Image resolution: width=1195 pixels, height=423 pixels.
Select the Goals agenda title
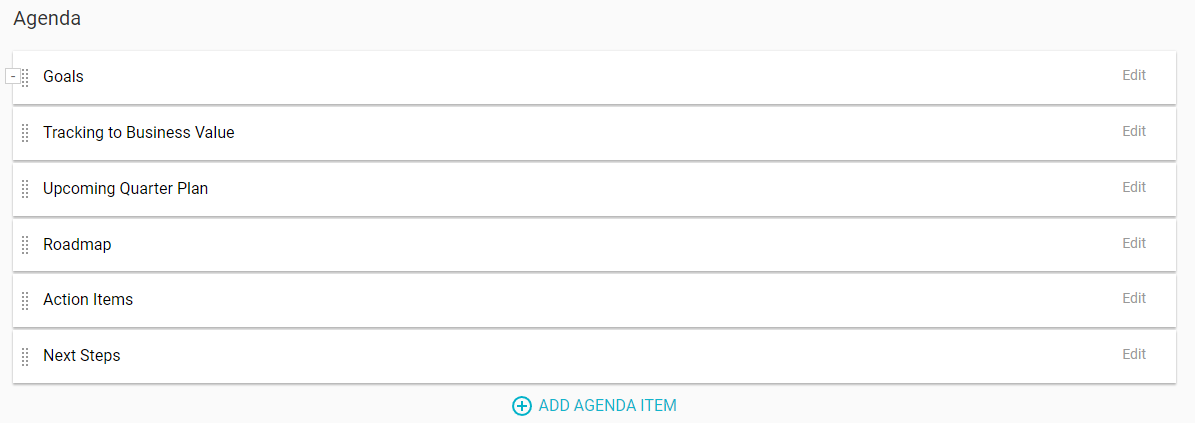(63, 76)
